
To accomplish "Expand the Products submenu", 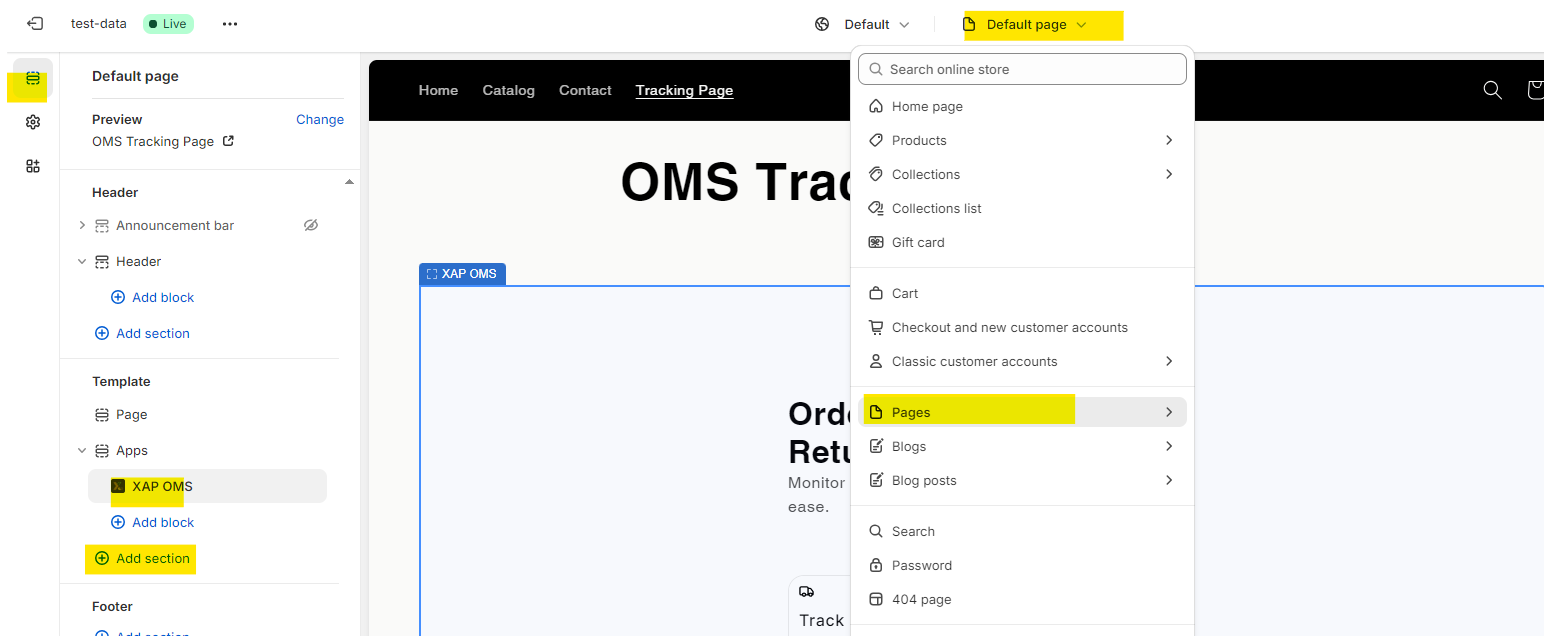I will [x=1168, y=140].
